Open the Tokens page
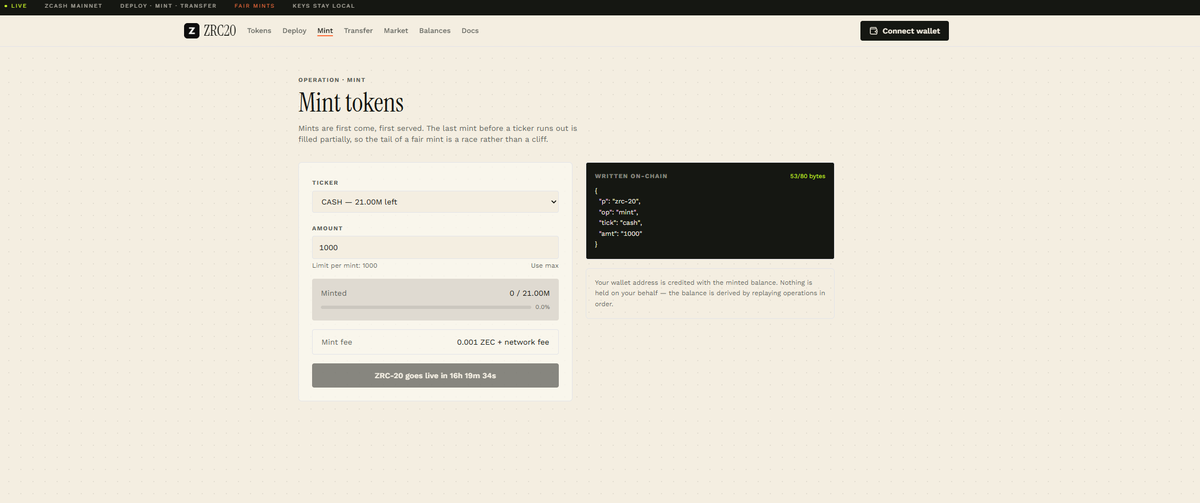1200x503 pixels. pos(259,31)
